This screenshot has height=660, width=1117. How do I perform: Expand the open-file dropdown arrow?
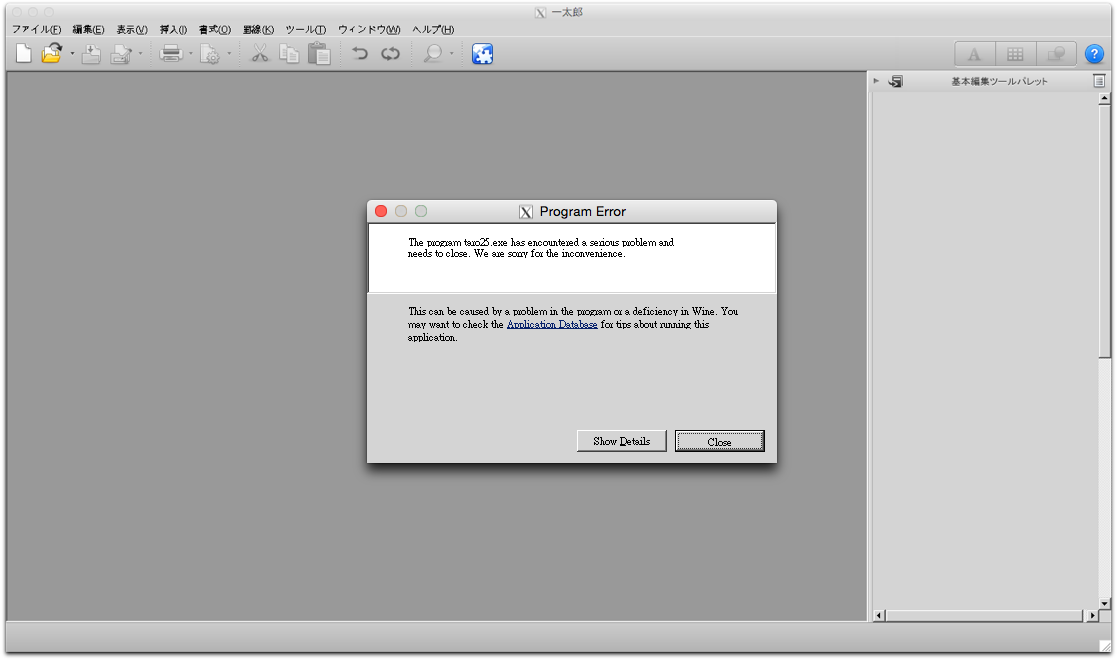(72, 54)
